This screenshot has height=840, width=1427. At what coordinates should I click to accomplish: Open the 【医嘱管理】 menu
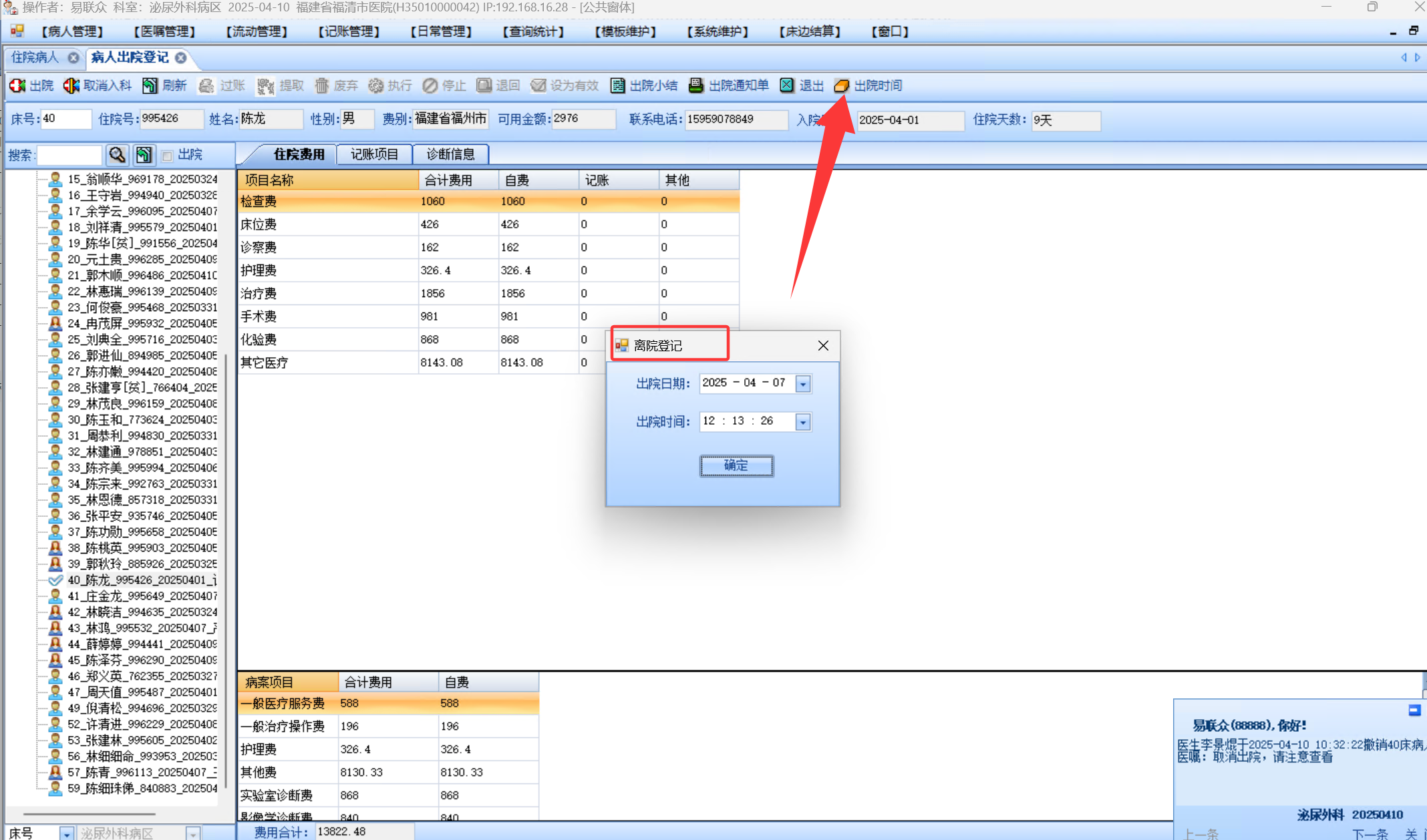pos(164,31)
